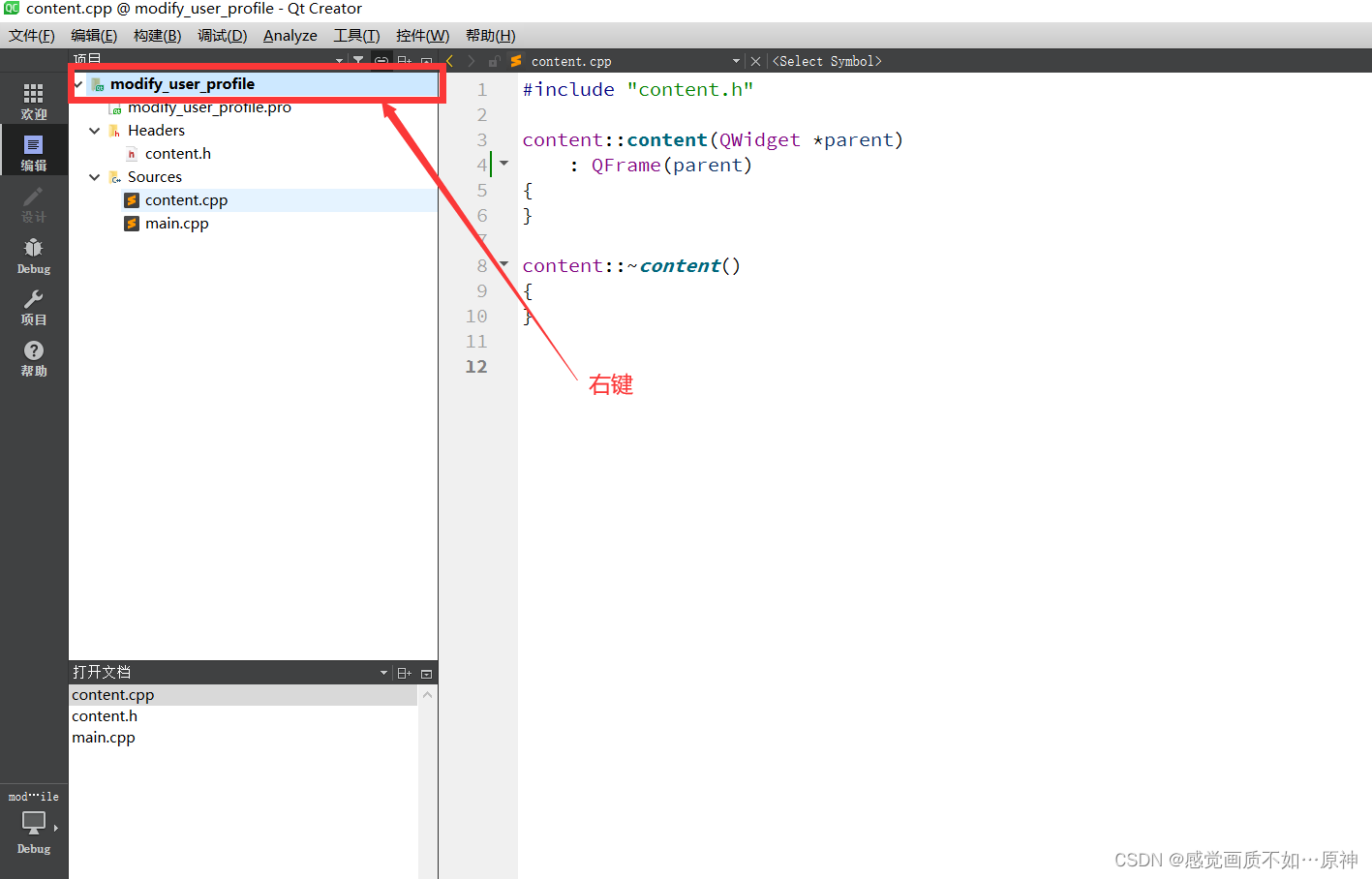Open the 编辑(E) menu
The image size is (1372, 879).
(x=94, y=36)
